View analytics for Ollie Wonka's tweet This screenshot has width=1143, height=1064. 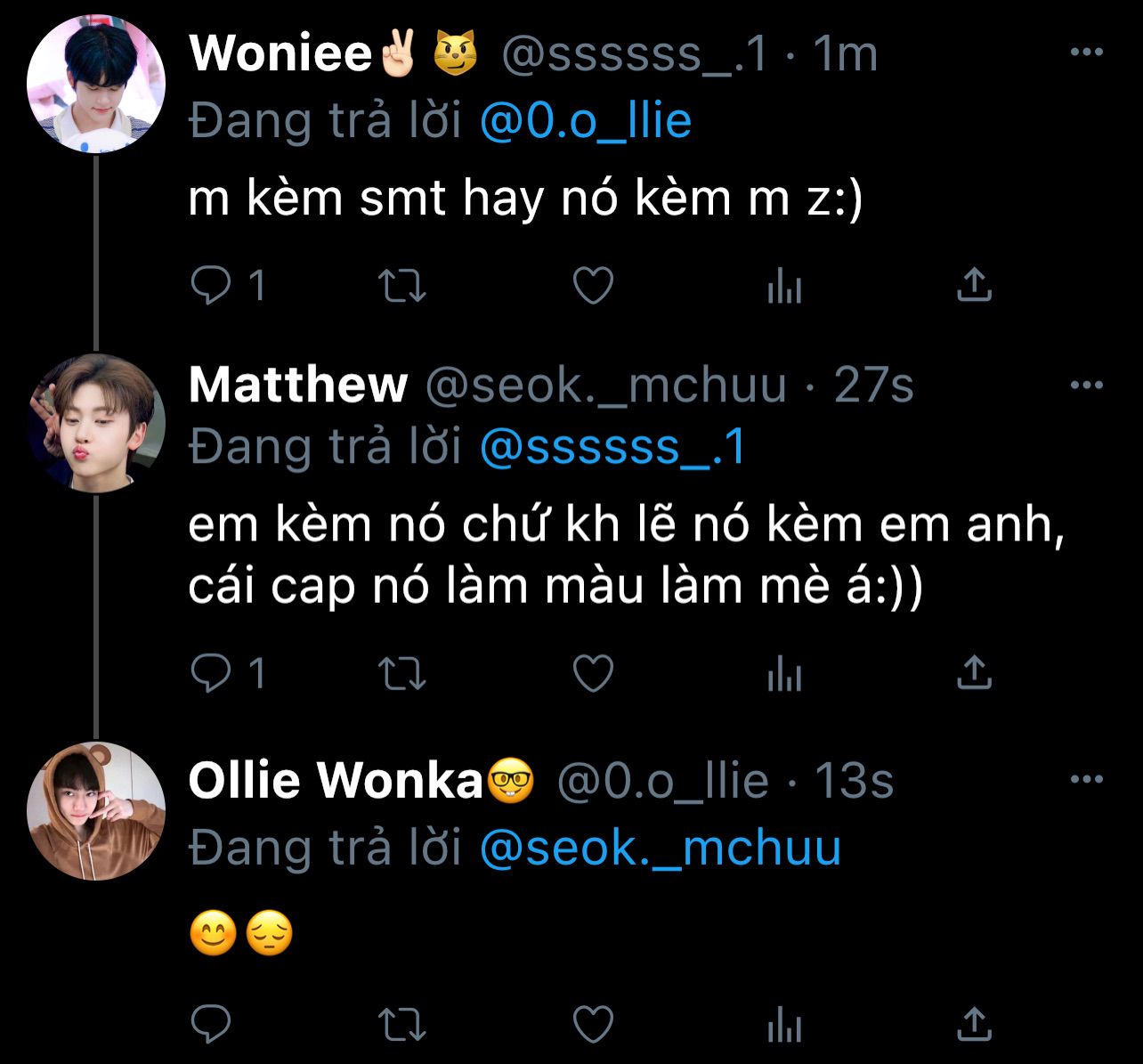tap(784, 1024)
